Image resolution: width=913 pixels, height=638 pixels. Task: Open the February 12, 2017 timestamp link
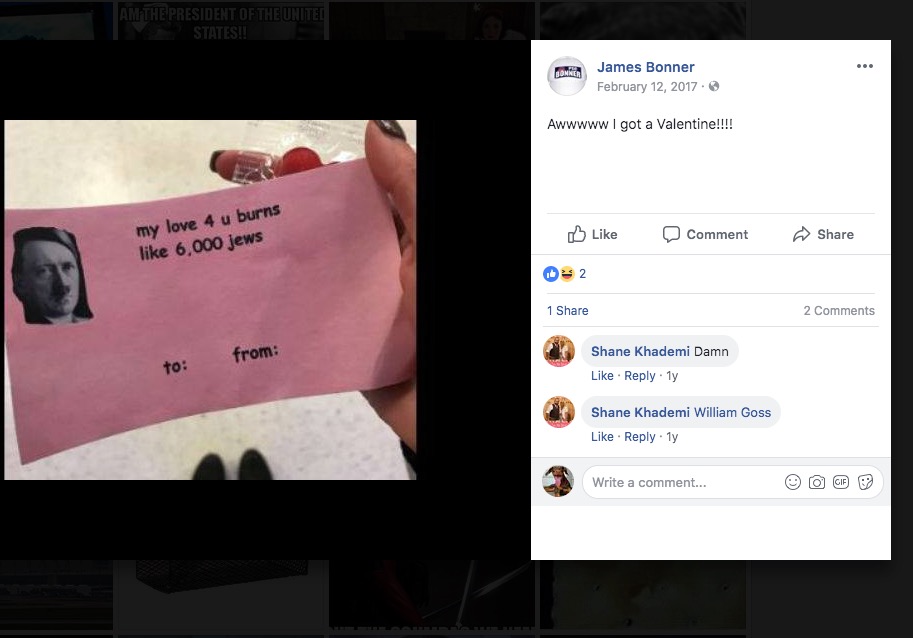[x=646, y=87]
